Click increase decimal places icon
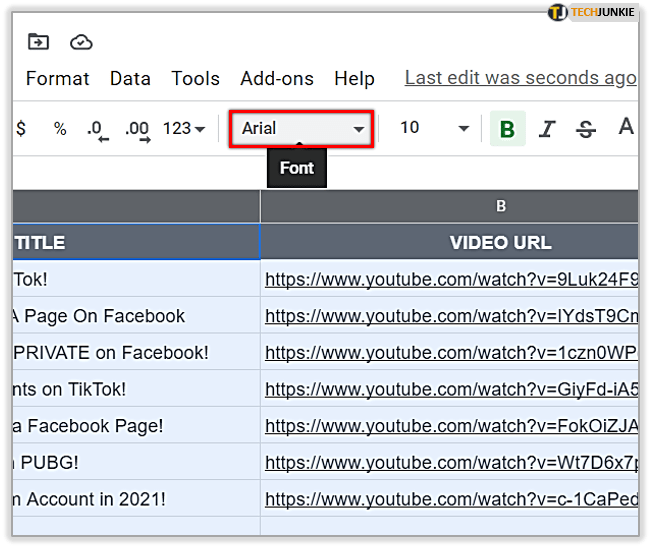Viewport: 651px width, 548px height. pyautogui.click(x=137, y=130)
